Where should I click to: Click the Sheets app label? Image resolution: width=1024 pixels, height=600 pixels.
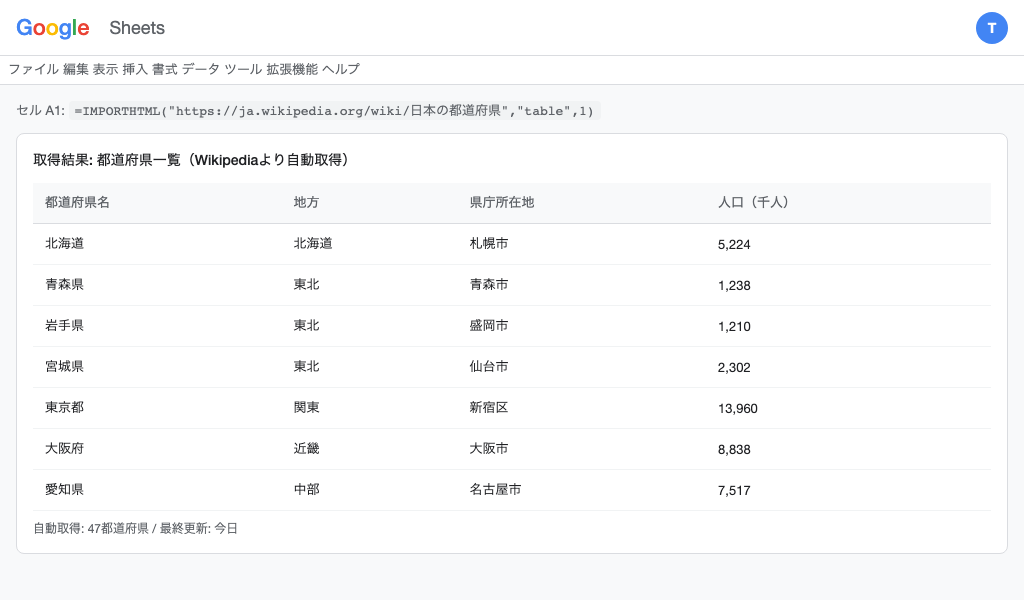point(136,28)
